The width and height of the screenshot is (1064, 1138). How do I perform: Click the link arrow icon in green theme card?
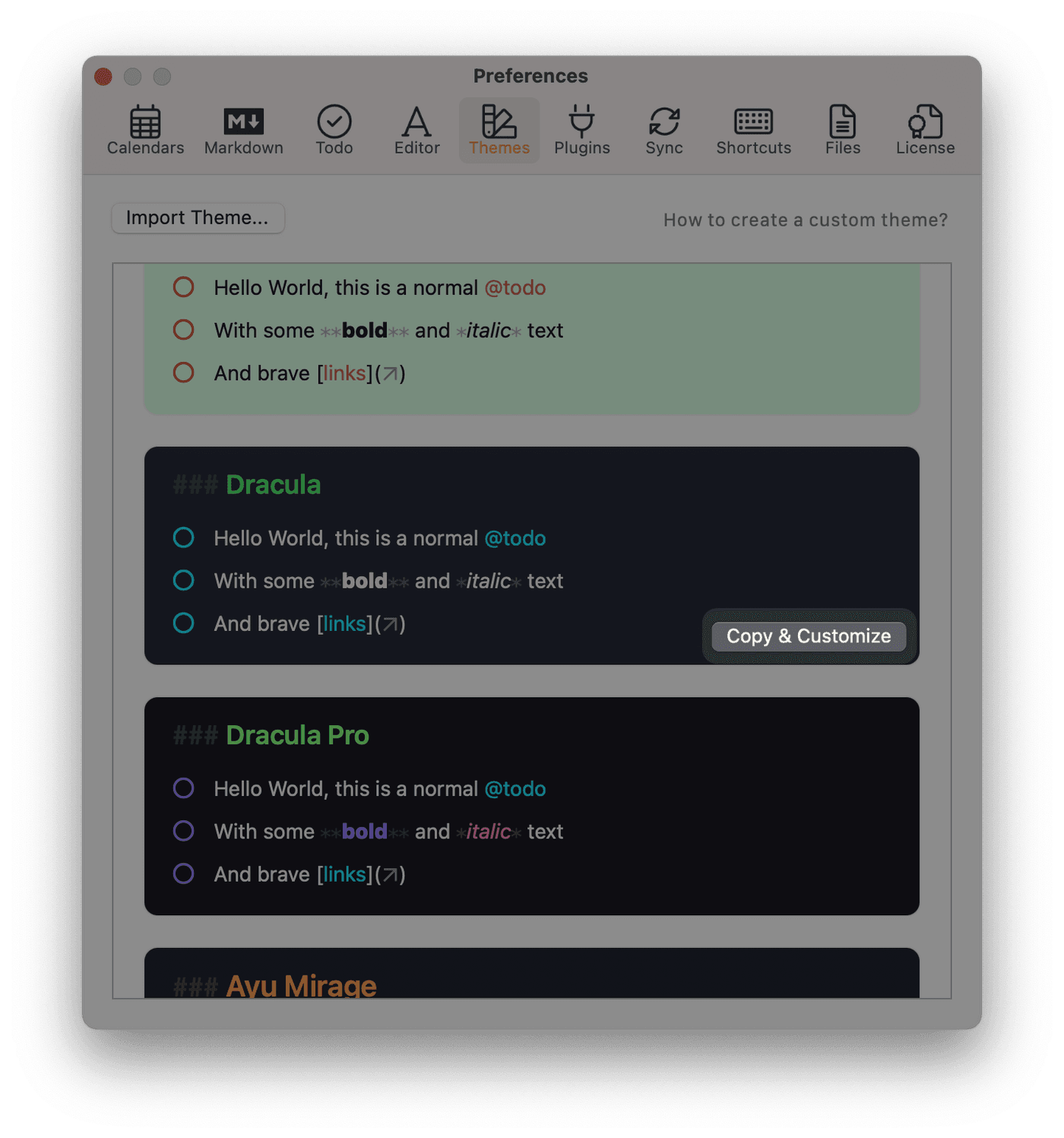pyautogui.click(x=390, y=373)
